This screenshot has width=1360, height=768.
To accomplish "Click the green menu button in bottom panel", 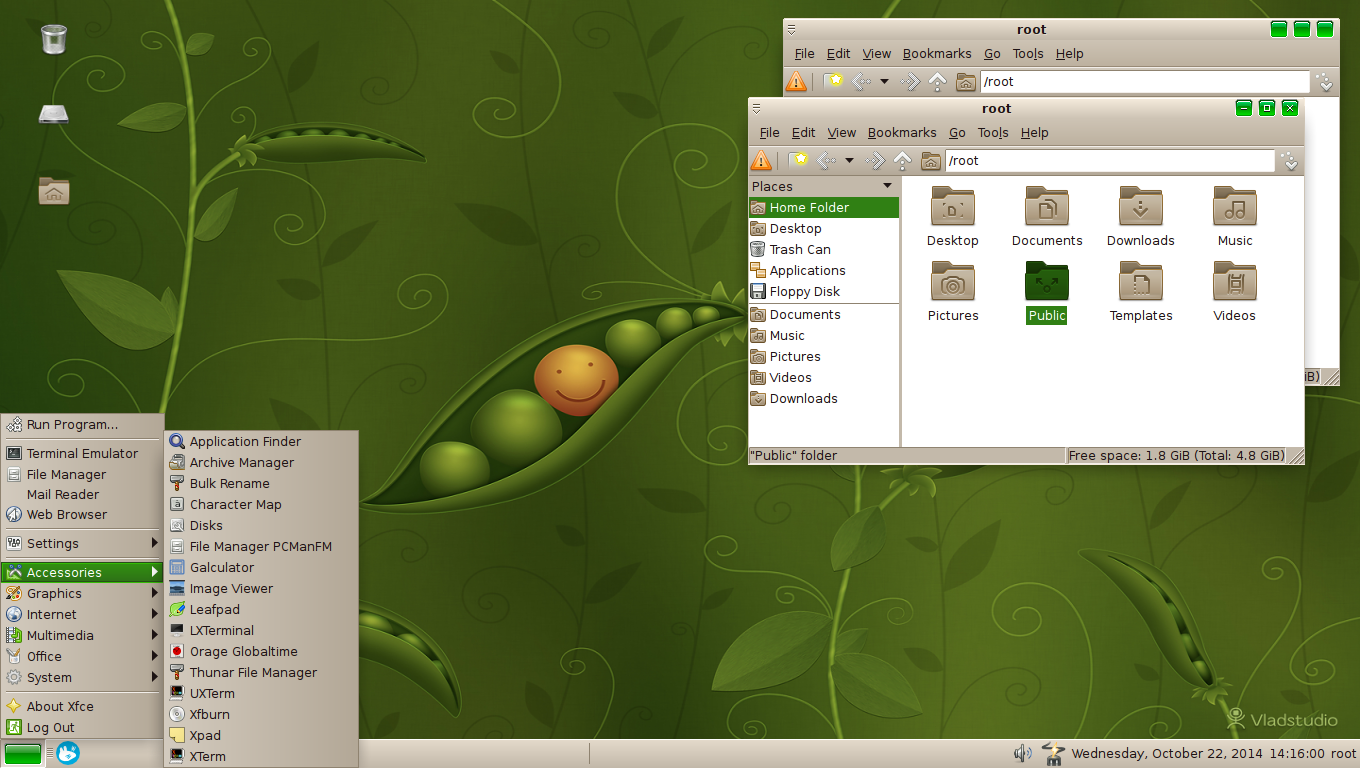I will (x=23, y=754).
